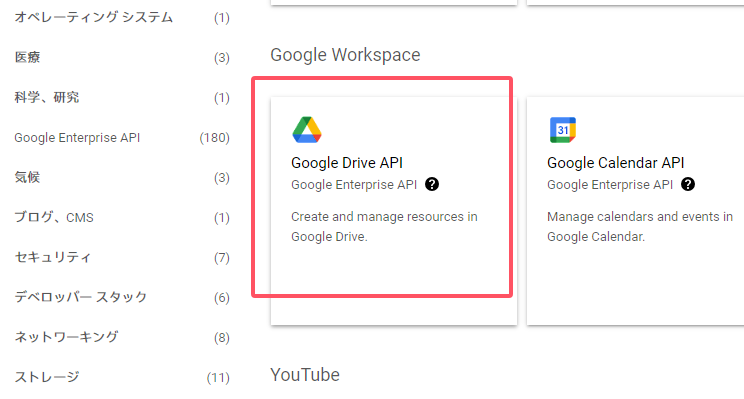Click the (11) count beside ストレージ
744x399 pixels.
click(218, 378)
